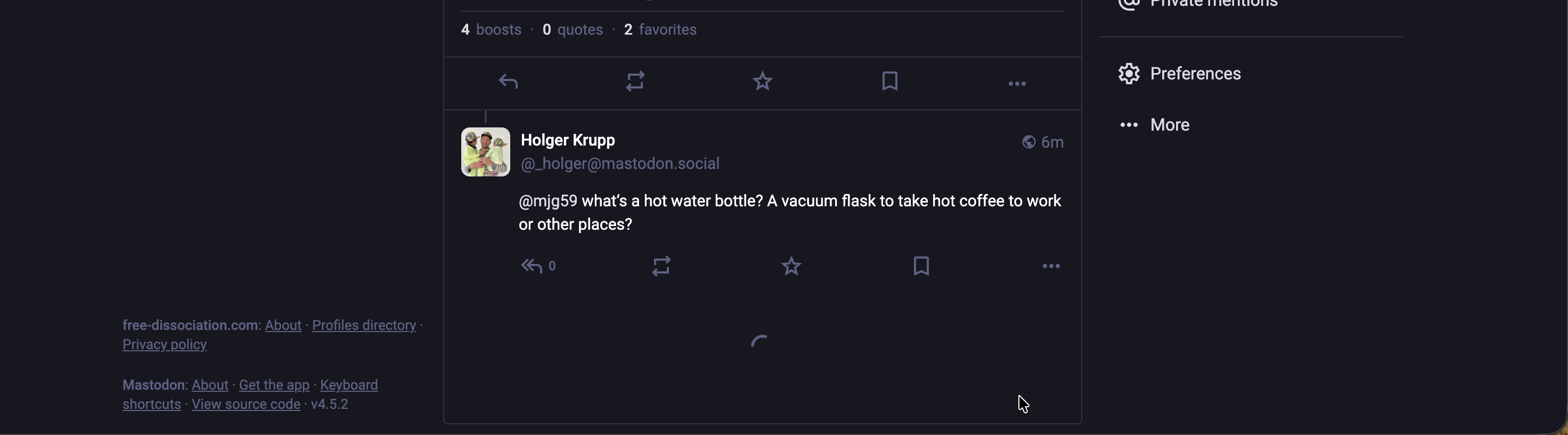View the 2 favorites list
Screen dimensions: 1568x435
(660, 30)
